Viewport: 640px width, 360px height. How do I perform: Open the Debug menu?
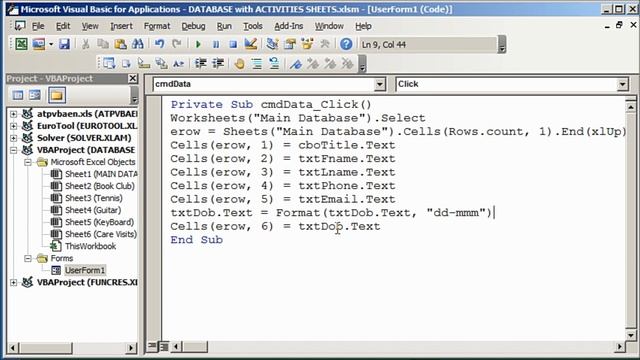point(193,26)
